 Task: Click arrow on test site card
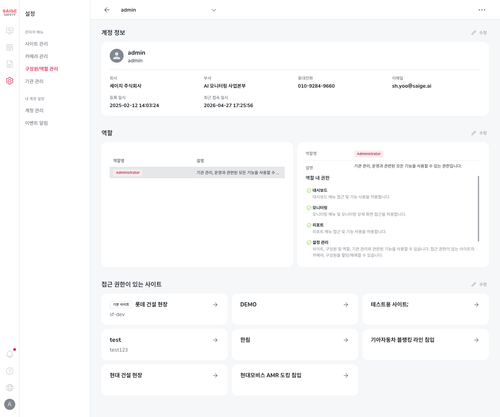(215, 340)
